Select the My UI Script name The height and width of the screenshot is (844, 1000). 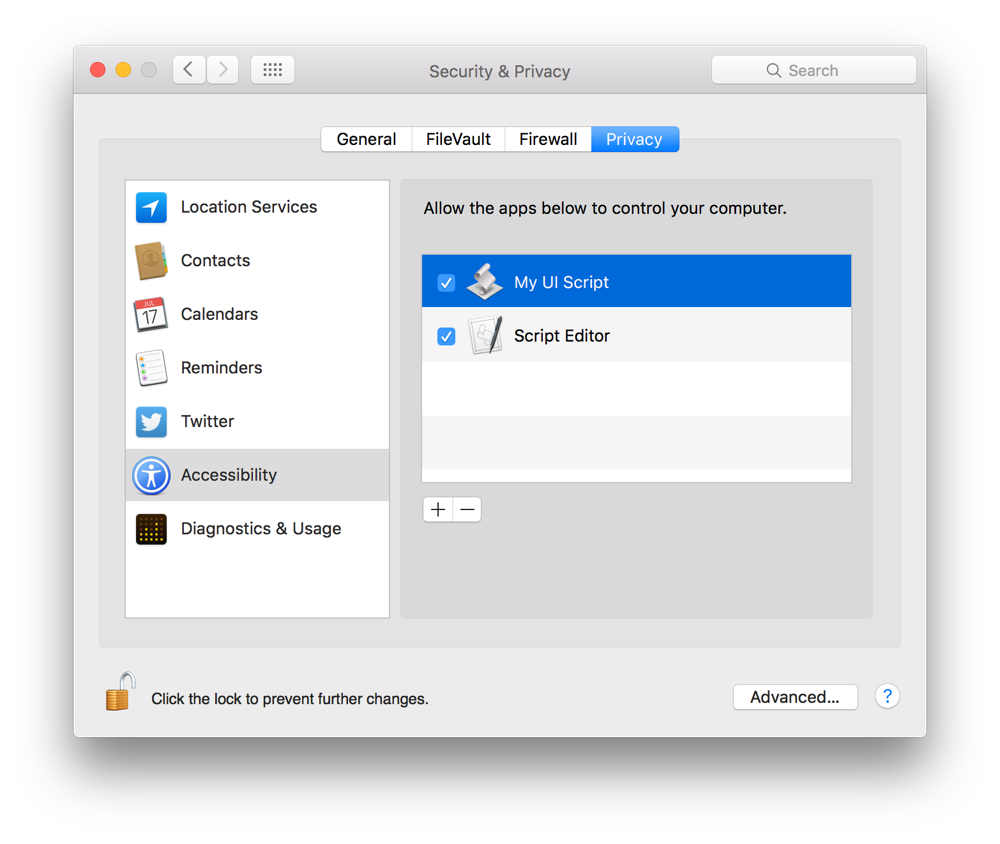(x=561, y=282)
